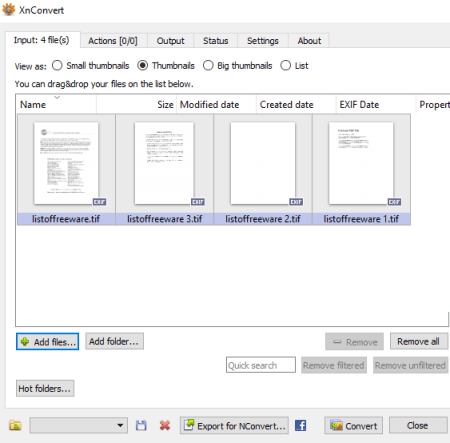Screen dimensions: 450x443
Task: Switch to the Settings tab
Action: [263, 41]
